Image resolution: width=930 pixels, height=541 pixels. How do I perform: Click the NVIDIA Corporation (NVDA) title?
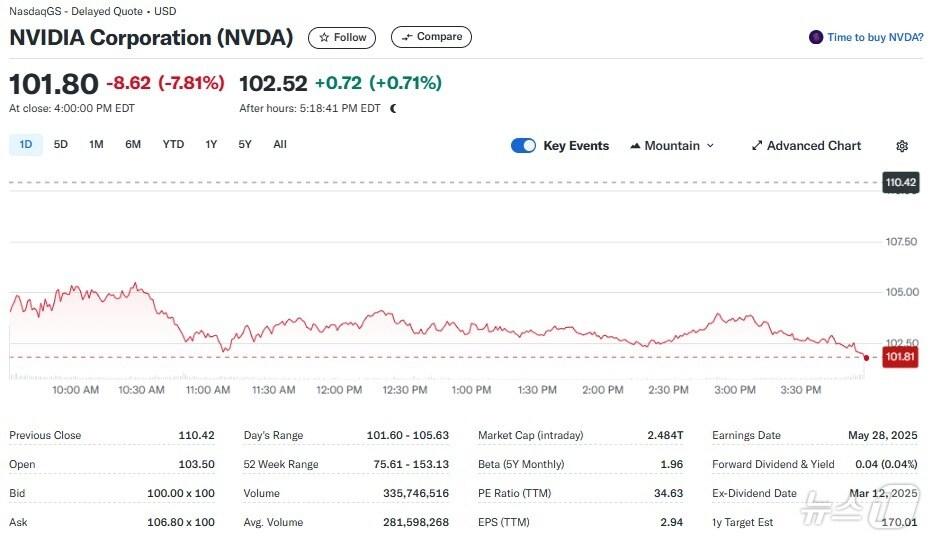151,38
